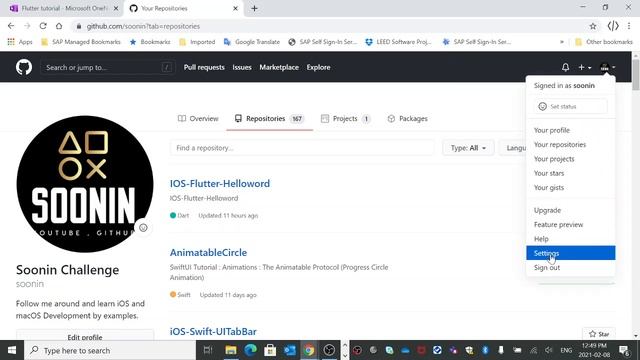Reload the page in Chrome
Screen dimensions: 640x360
43,26
